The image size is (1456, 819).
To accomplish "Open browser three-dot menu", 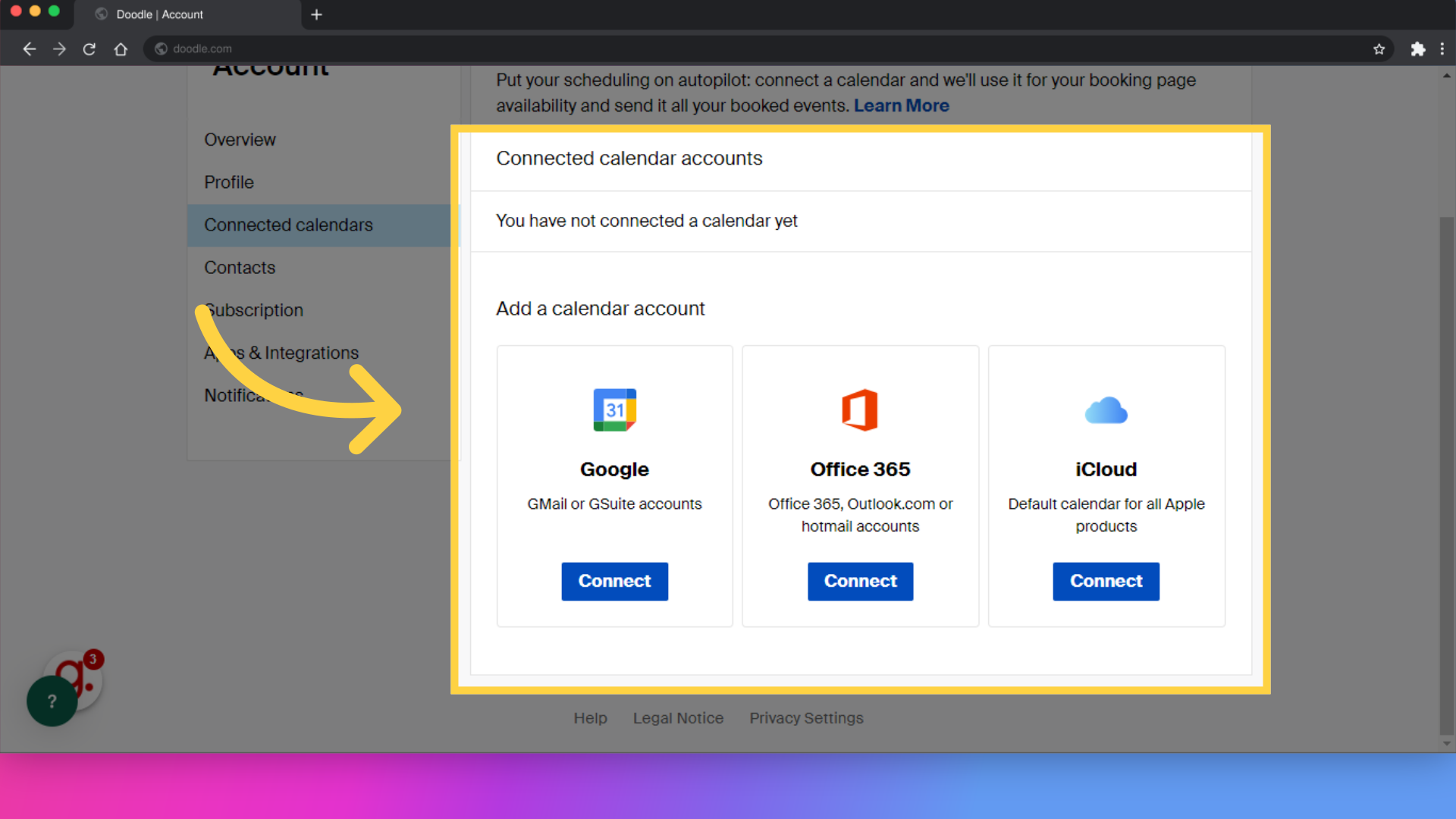I will click(x=1442, y=49).
